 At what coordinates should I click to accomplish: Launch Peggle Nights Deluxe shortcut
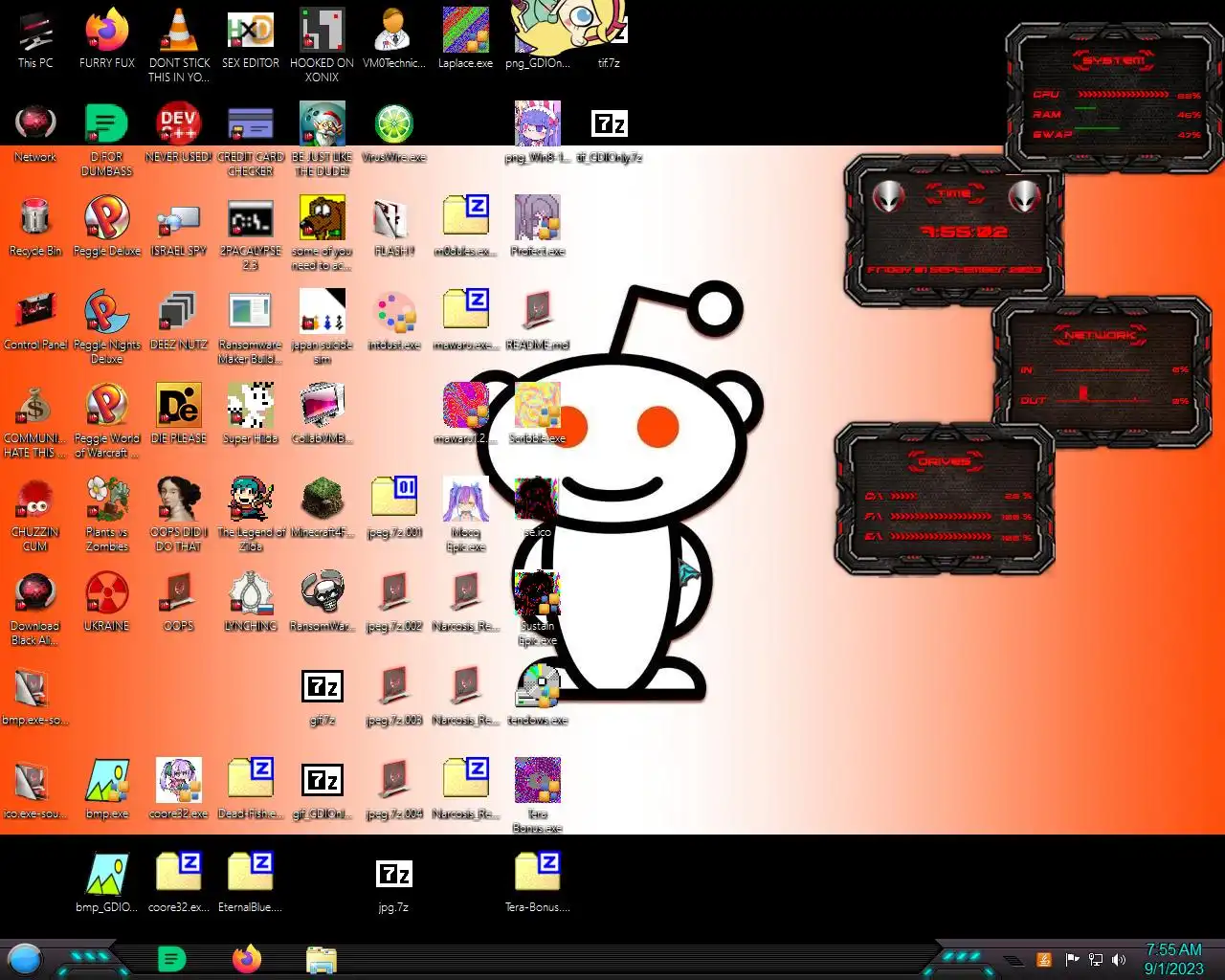(107, 327)
